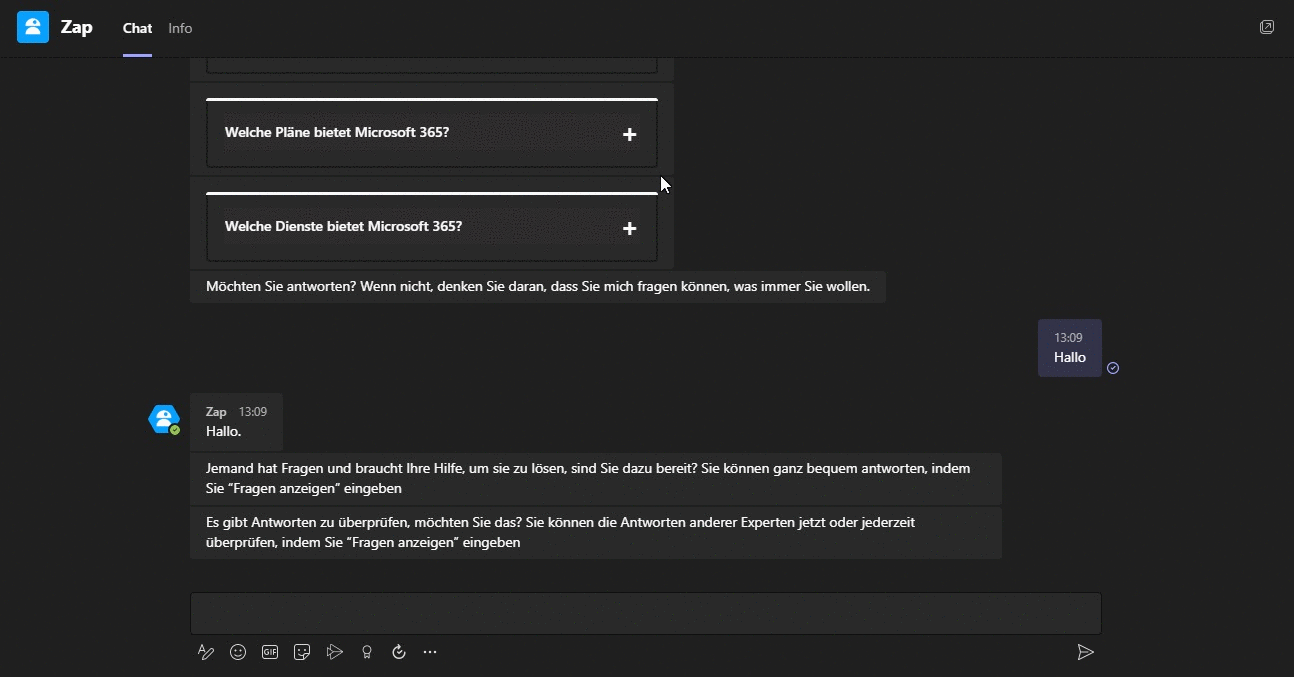Click the 13:09 timestamp in sent bubble
Image resolution: width=1294 pixels, height=677 pixels.
(x=1068, y=338)
